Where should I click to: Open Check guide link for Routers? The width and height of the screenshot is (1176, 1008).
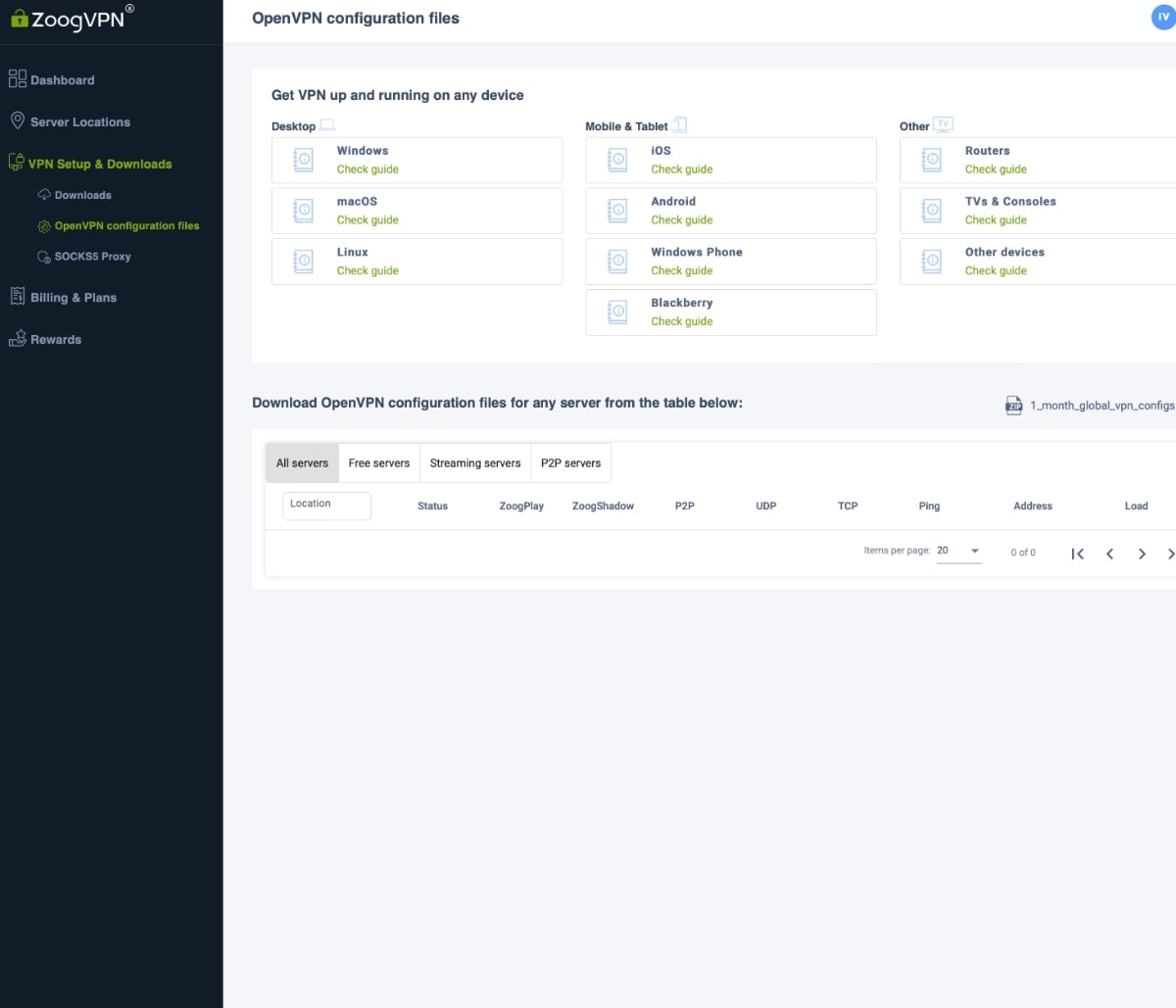[996, 169]
